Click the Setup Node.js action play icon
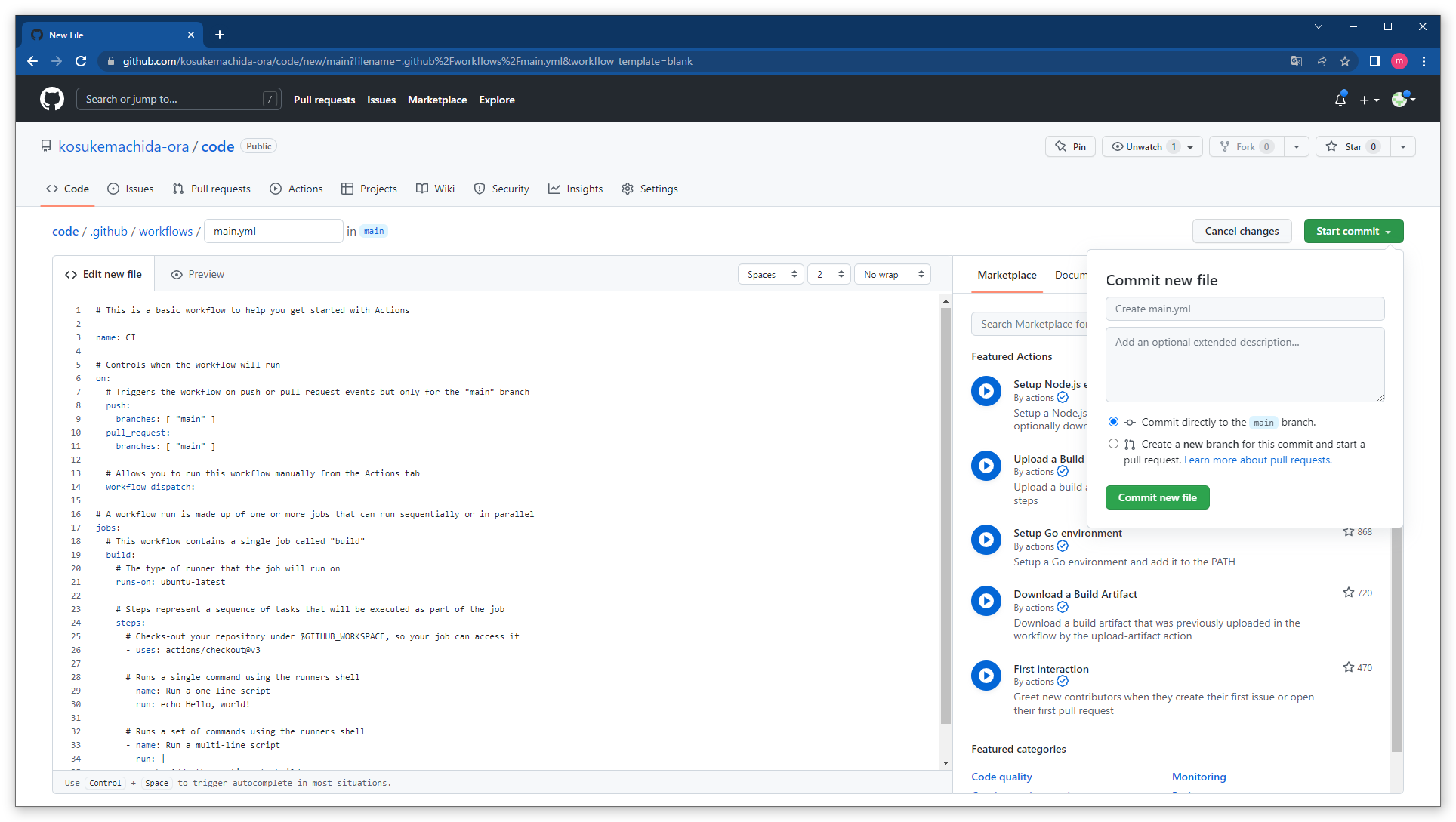 pos(986,391)
